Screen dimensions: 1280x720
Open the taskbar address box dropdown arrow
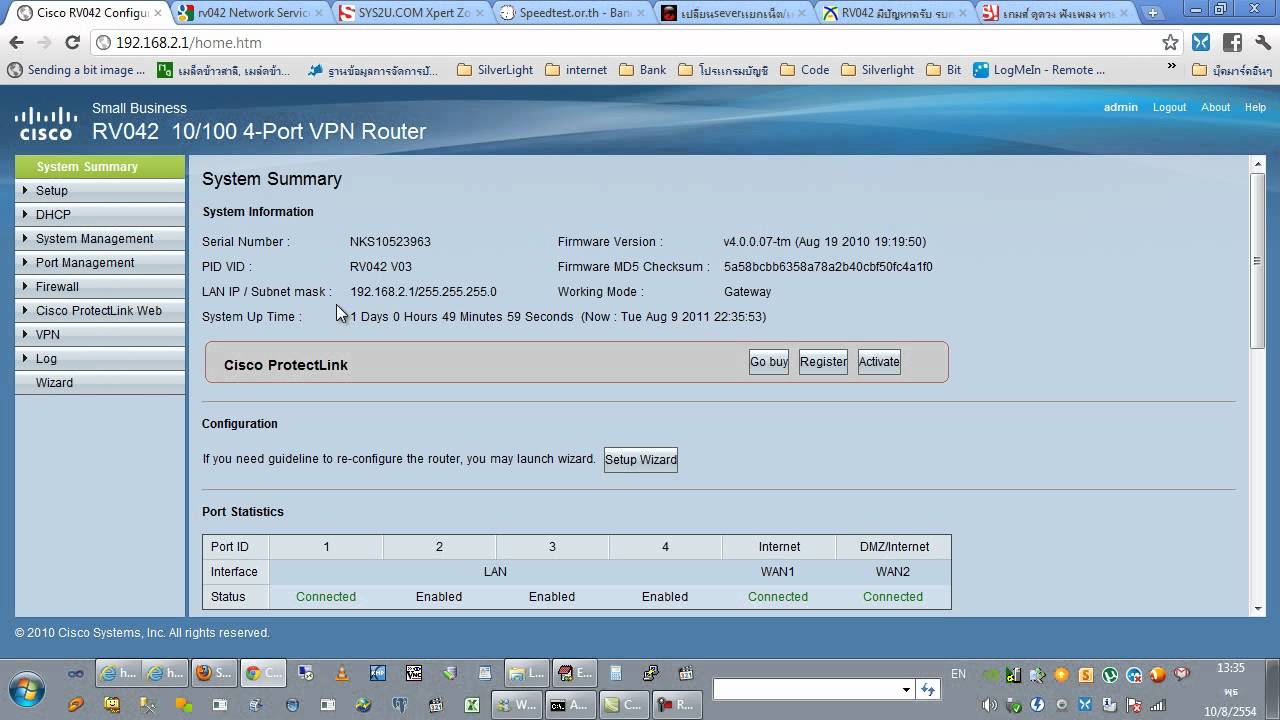(x=906, y=689)
